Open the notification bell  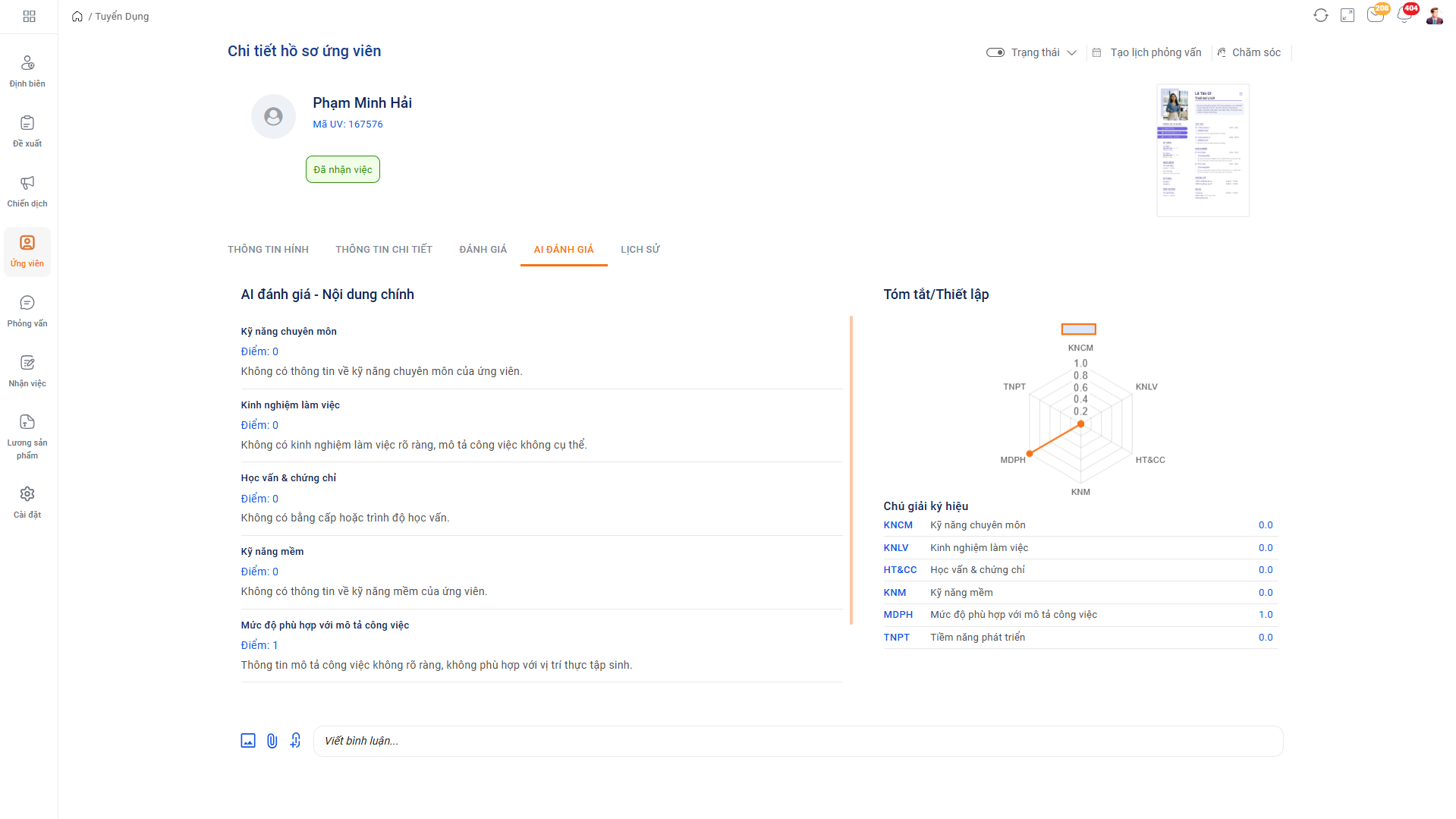click(1404, 16)
